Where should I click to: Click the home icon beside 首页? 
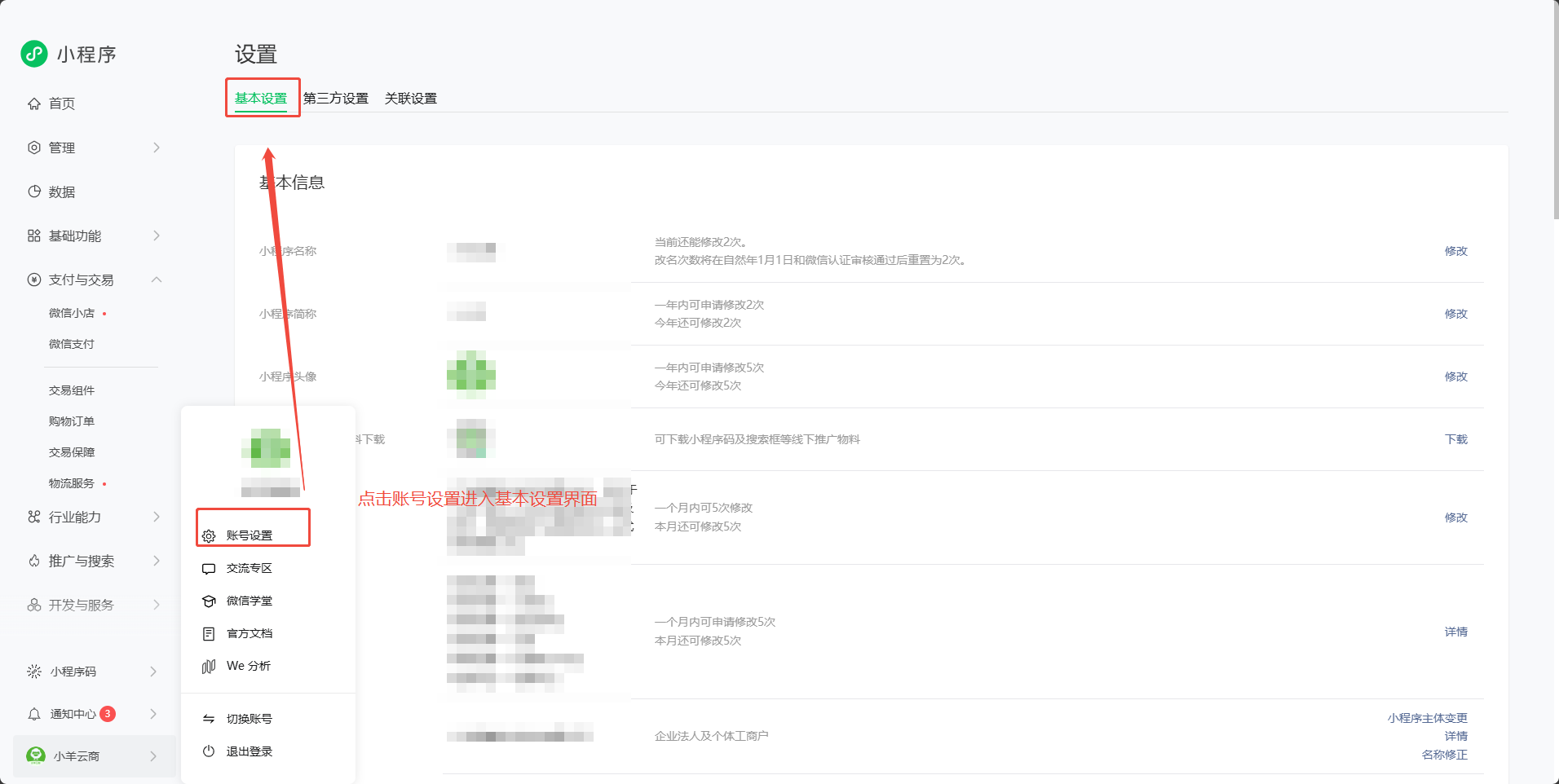(x=34, y=104)
